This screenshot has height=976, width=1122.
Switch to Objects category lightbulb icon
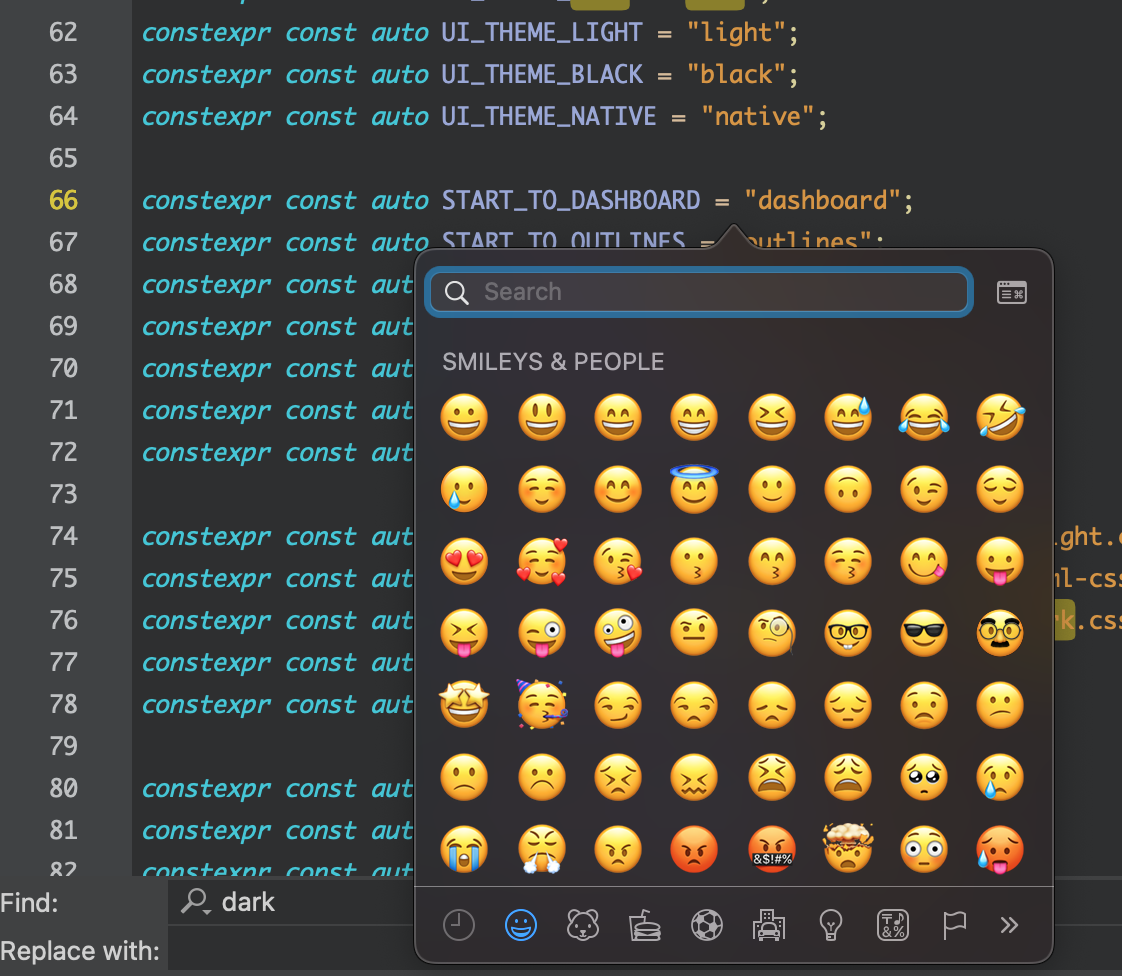pyautogui.click(x=831, y=925)
